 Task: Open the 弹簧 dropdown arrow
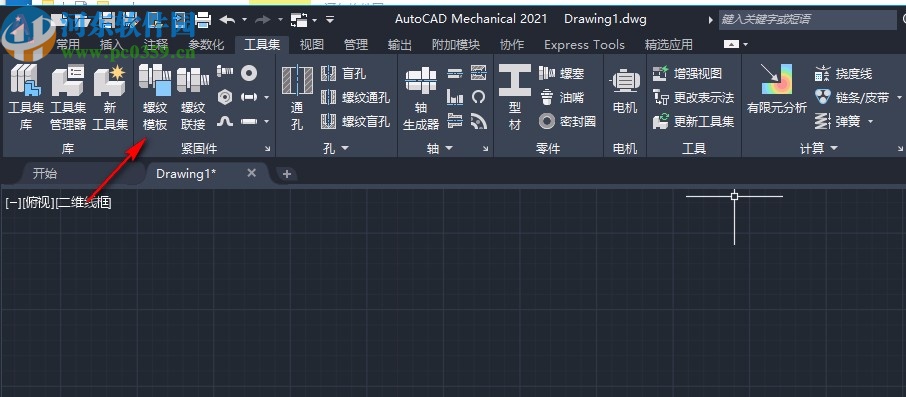point(870,122)
